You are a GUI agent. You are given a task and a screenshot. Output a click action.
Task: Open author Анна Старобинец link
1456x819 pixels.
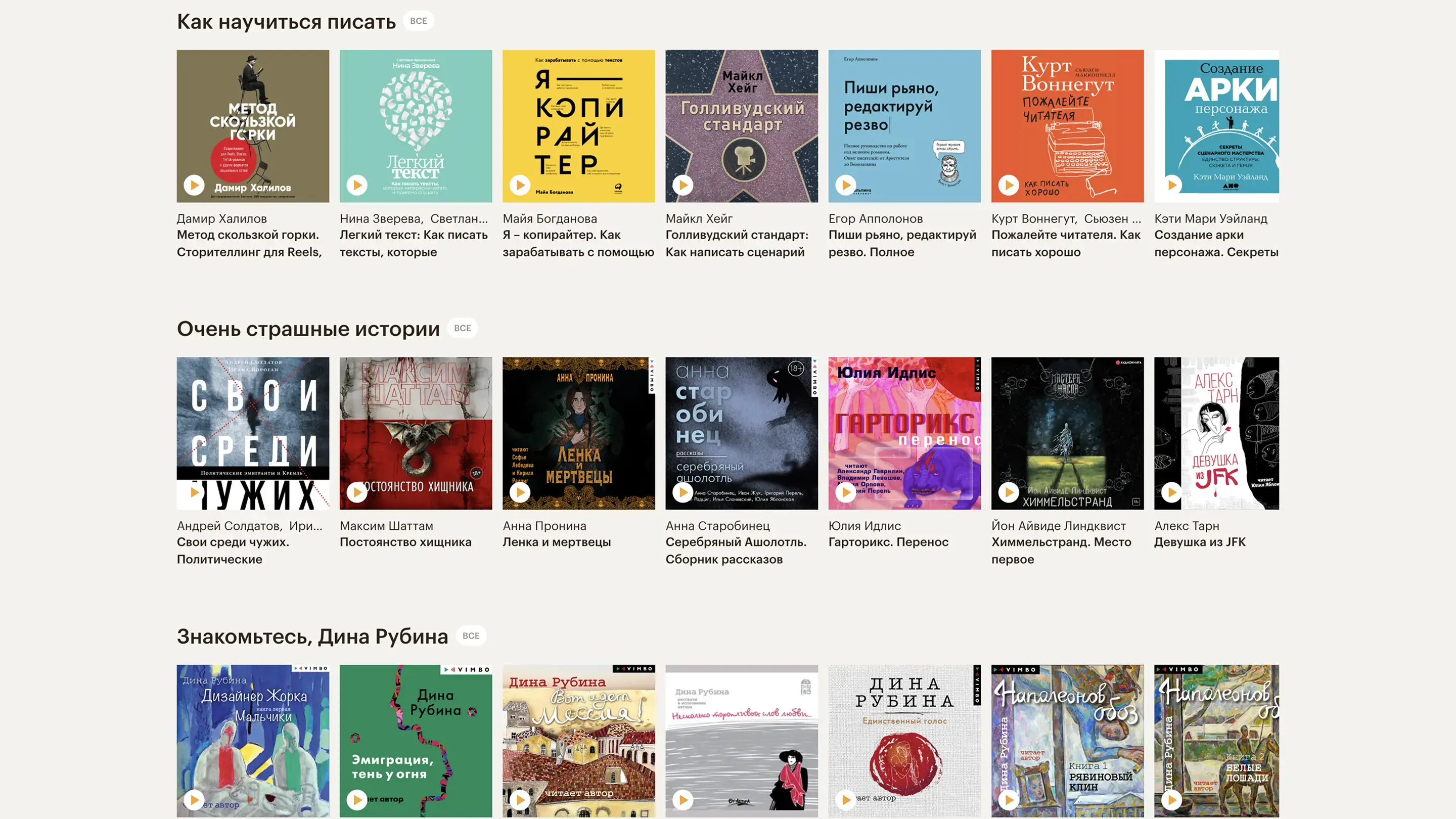pyautogui.click(x=717, y=526)
